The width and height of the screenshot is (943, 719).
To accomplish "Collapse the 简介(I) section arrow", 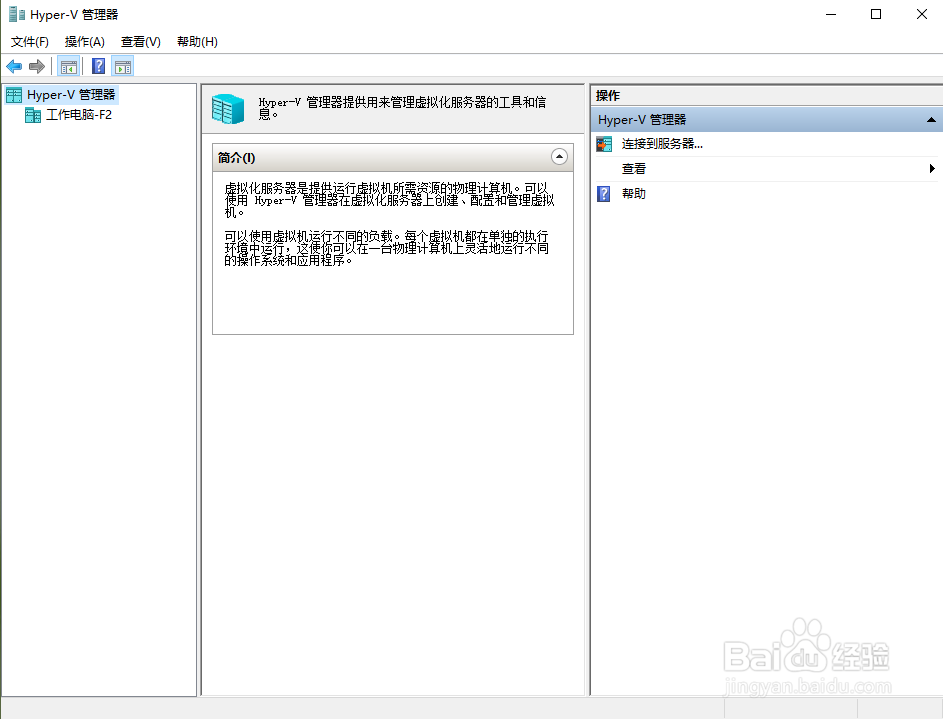I will coord(560,157).
